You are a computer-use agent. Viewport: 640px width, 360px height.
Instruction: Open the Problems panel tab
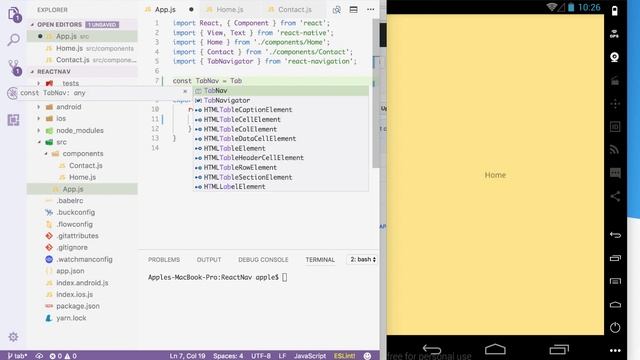164,260
